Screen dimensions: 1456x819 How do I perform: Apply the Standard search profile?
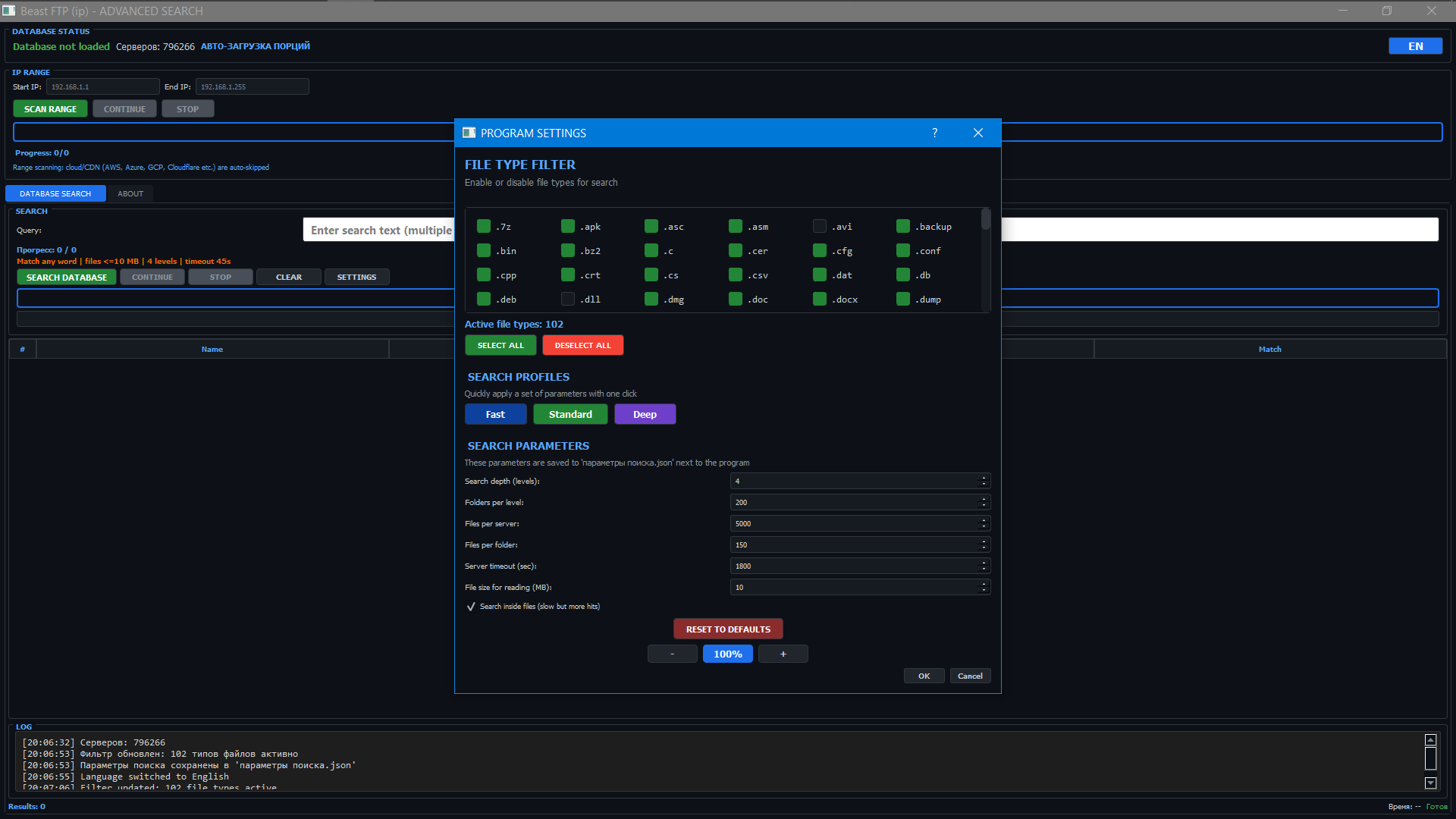(x=570, y=414)
